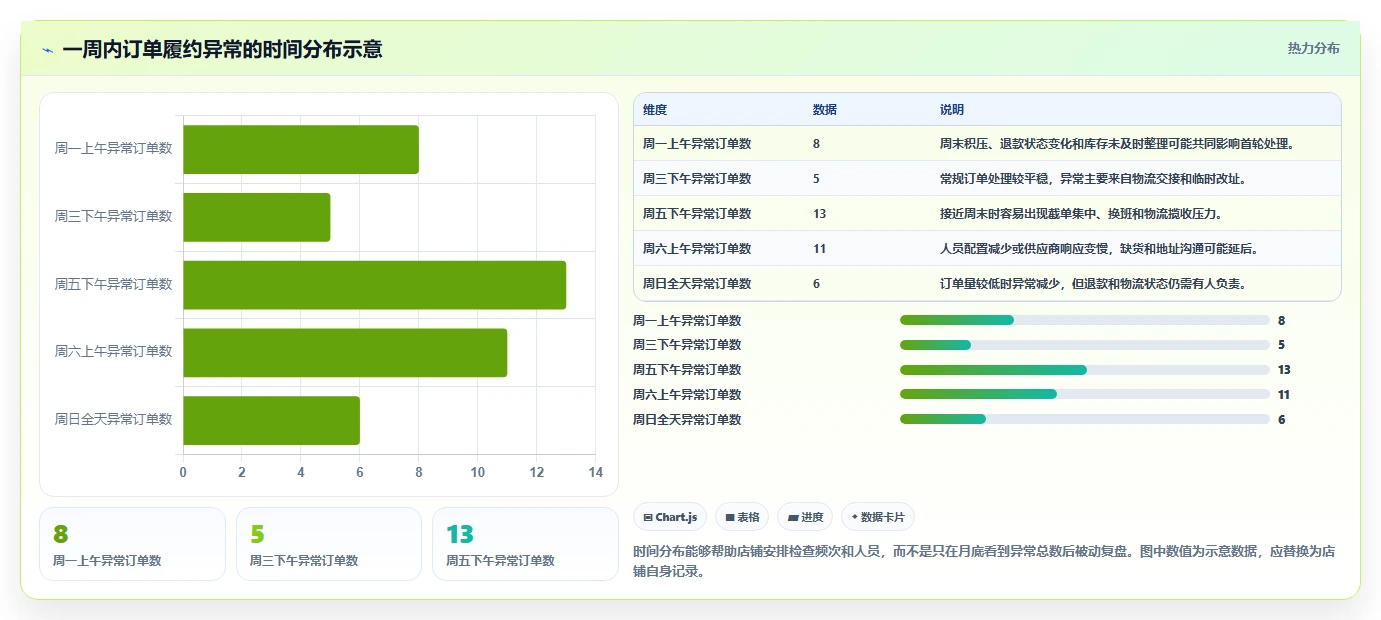
Task: Click the 周日全天异常订单数 bar in the chart
Action: coord(271,420)
